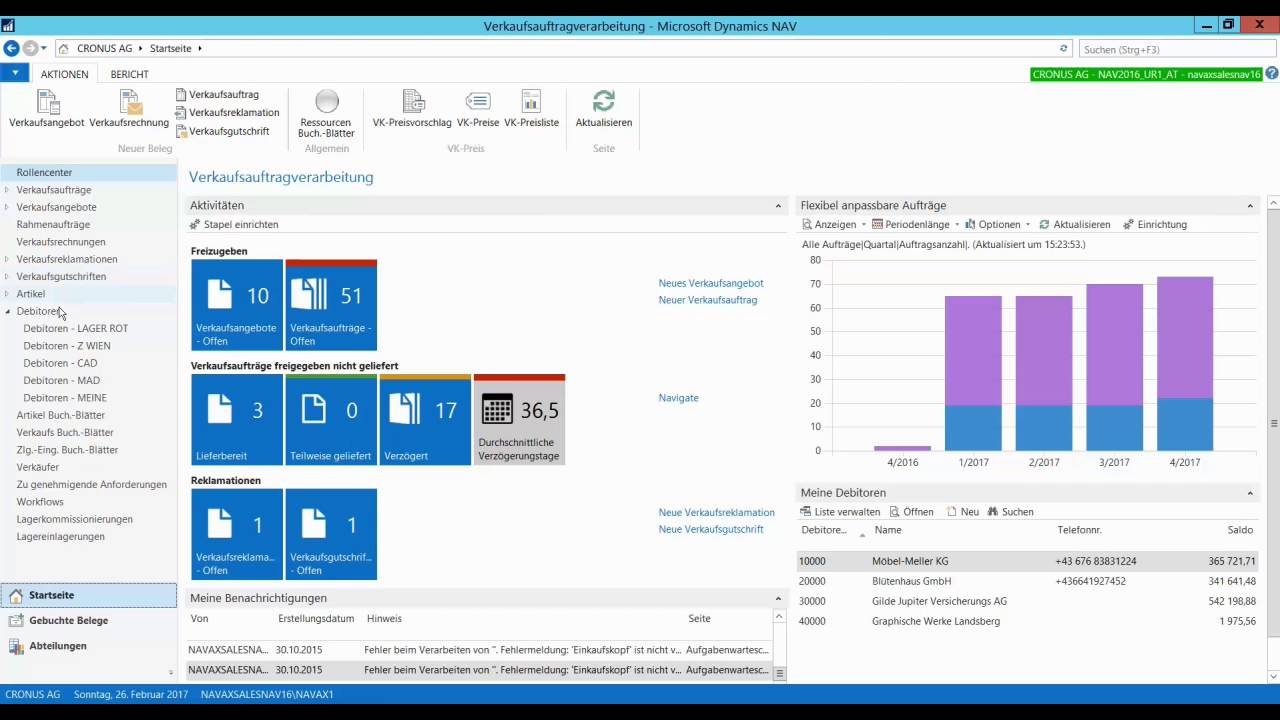
Task: Click the Neue Verkaufsreklamation link
Action: pyautogui.click(x=717, y=513)
